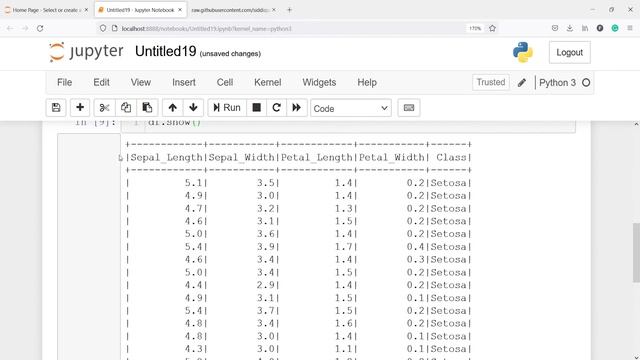Screen dimensions: 640x360
Task: Insert a new cell below with the plus icon
Action: [80, 108]
